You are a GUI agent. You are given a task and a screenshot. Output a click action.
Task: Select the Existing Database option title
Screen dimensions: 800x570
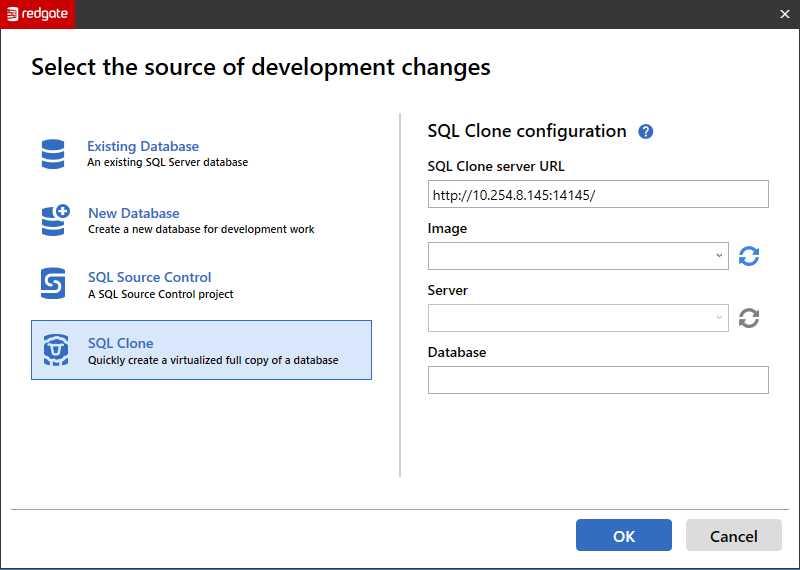pos(143,146)
